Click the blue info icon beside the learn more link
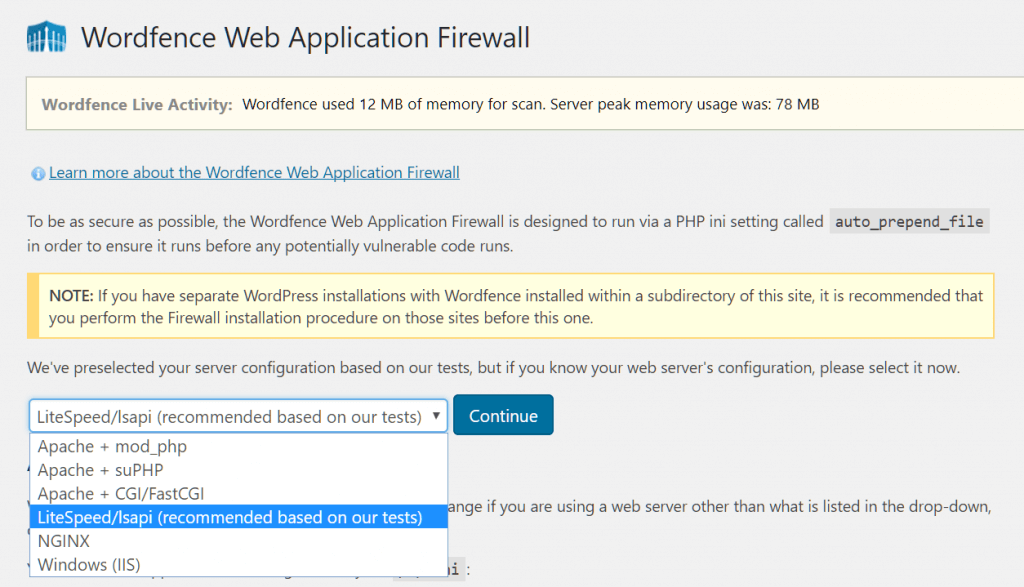1024x587 pixels. [x=39, y=172]
